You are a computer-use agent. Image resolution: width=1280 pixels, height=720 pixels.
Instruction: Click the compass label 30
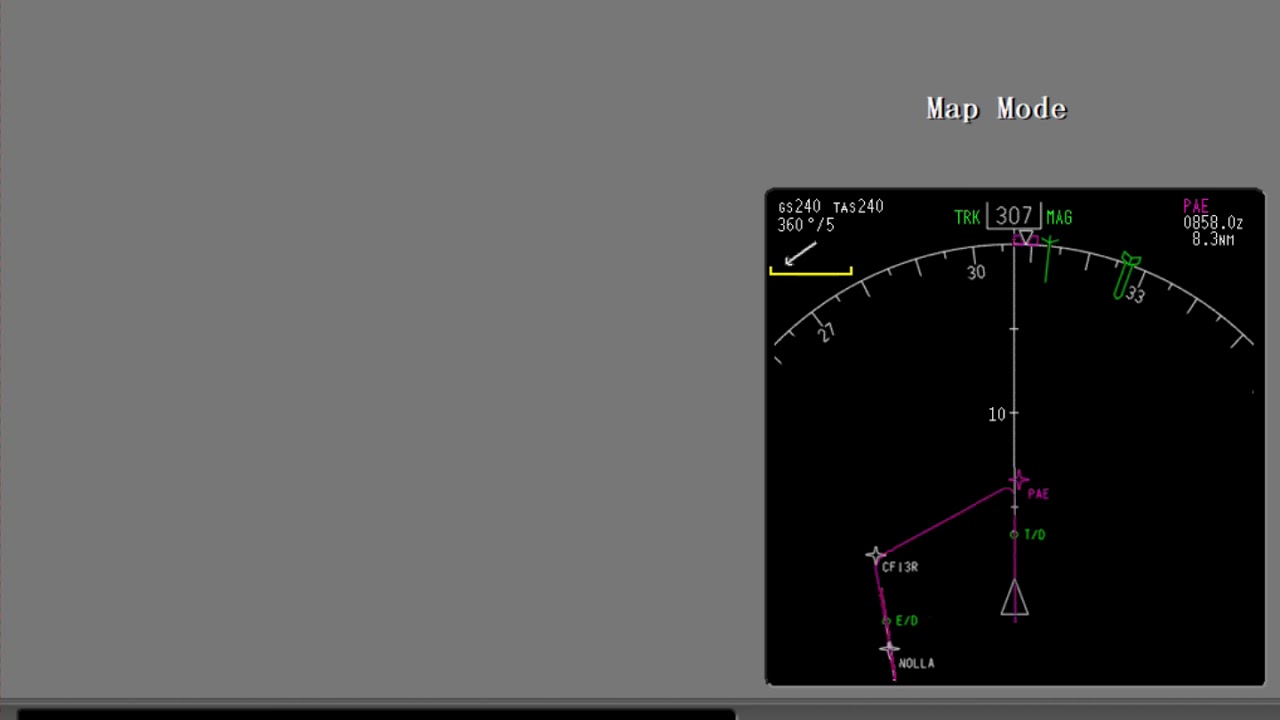pos(976,273)
